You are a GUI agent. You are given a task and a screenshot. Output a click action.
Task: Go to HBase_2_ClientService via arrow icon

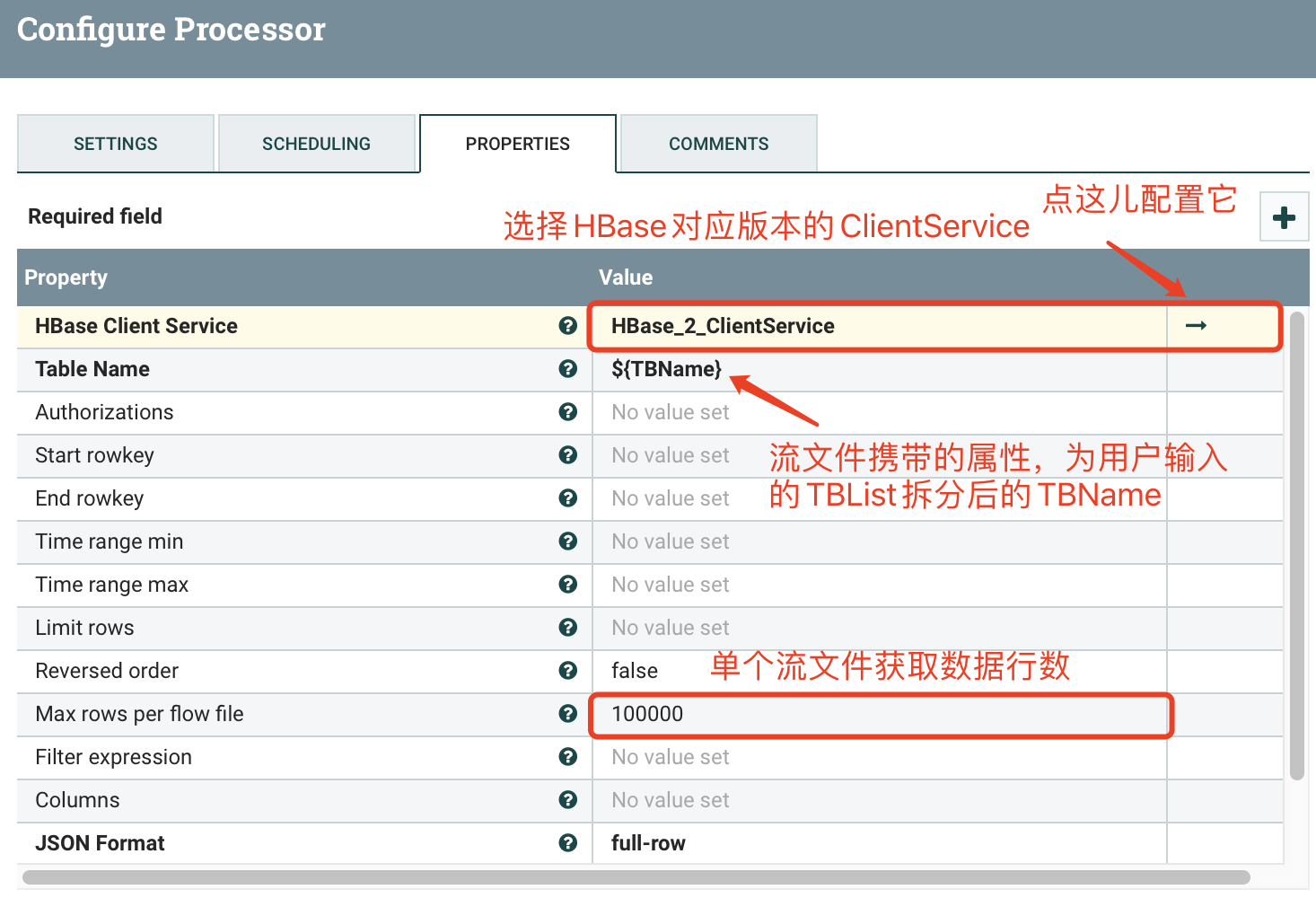coord(1196,326)
